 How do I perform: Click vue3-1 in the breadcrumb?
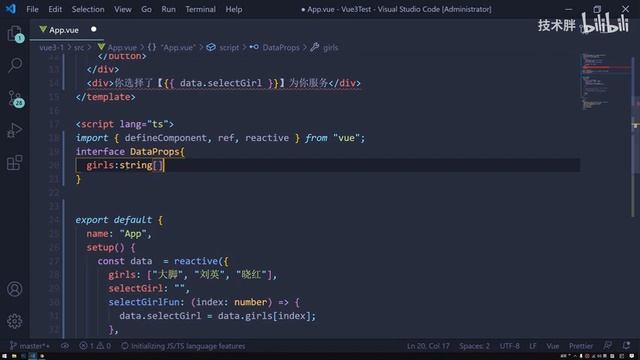pos(51,47)
